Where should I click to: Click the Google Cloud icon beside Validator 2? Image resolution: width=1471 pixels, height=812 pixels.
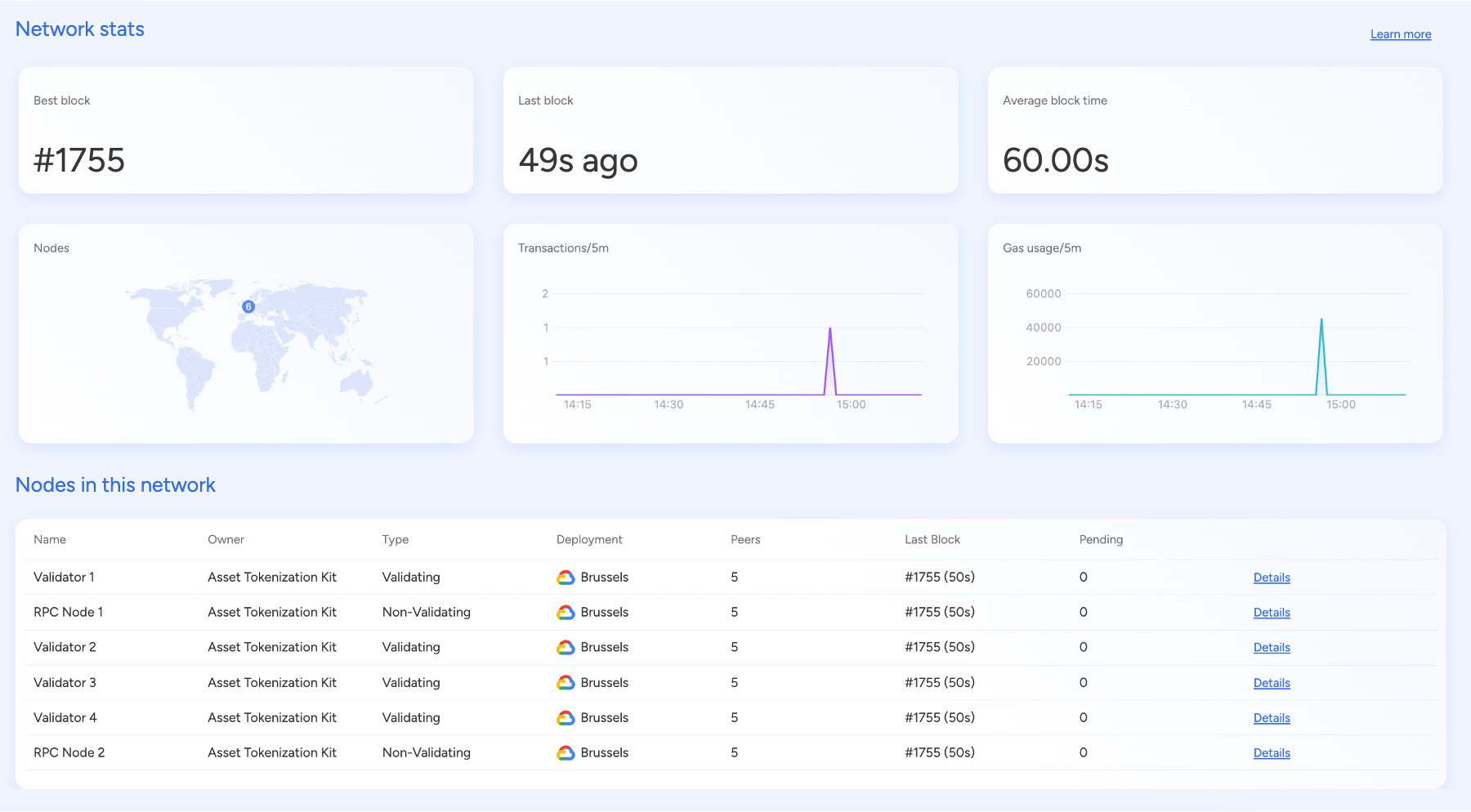(x=566, y=647)
